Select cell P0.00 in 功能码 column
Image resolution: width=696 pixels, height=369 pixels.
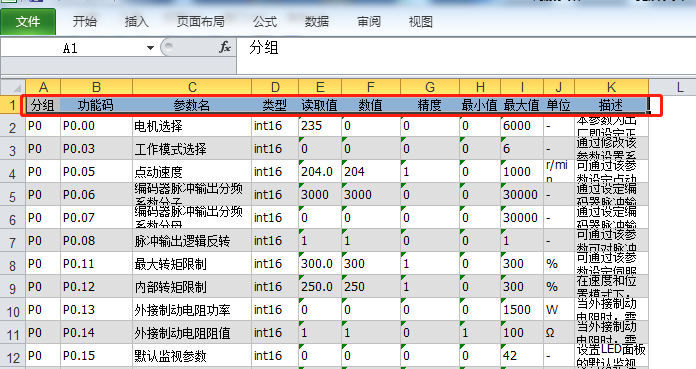point(96,127)
